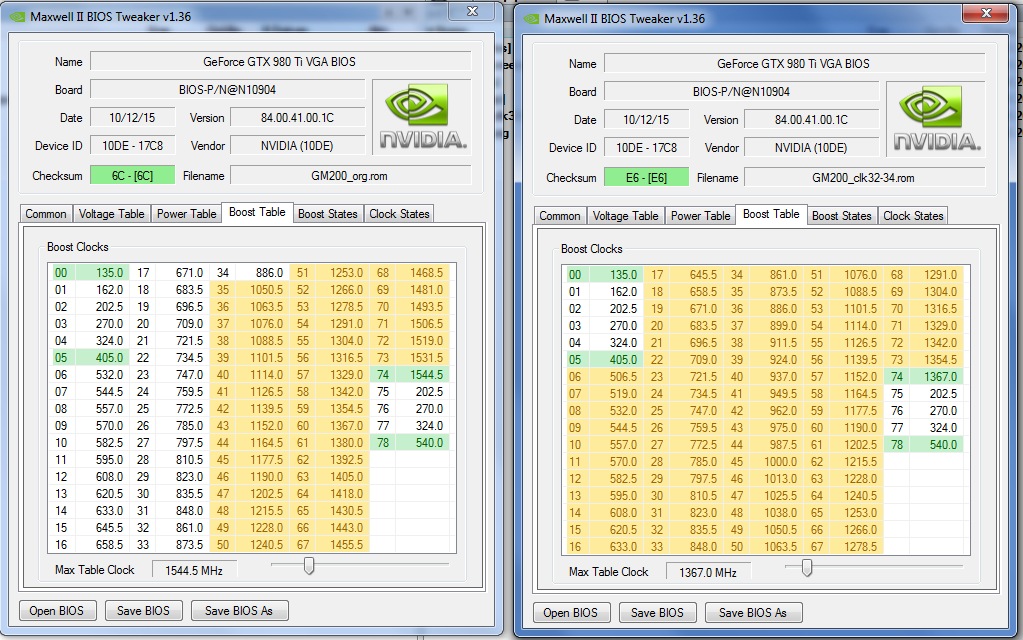Select boost entry 78 in right window

click(924, 444)
